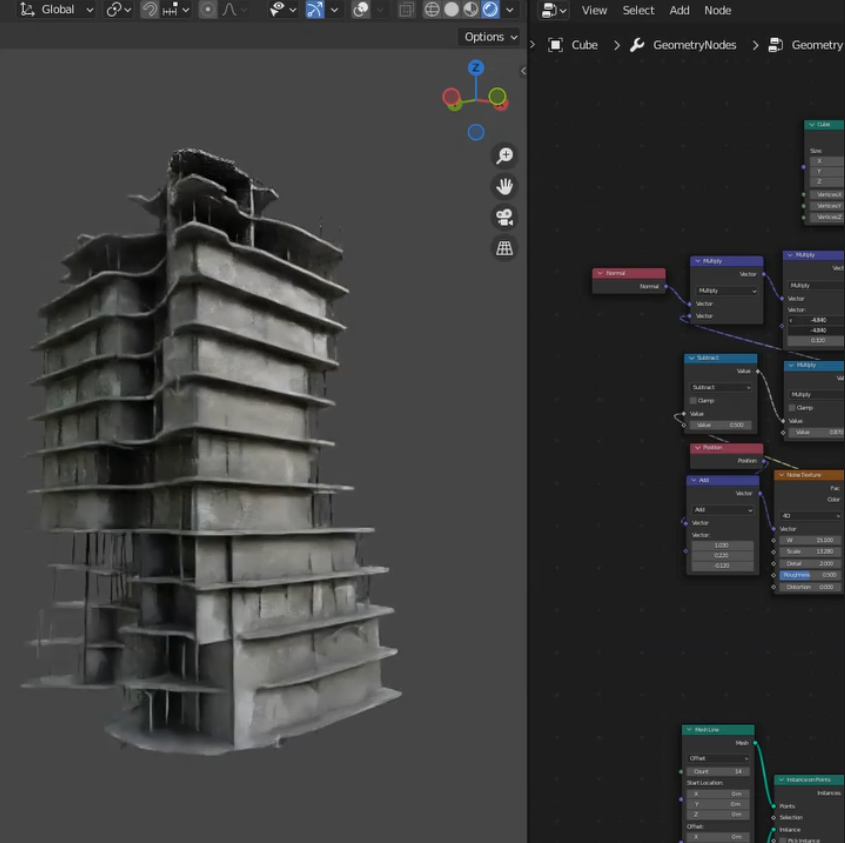This screenshot has height=843, width=845.
Task: Click the Roughness slider in Noise Texture
Action: click(808, 575)
